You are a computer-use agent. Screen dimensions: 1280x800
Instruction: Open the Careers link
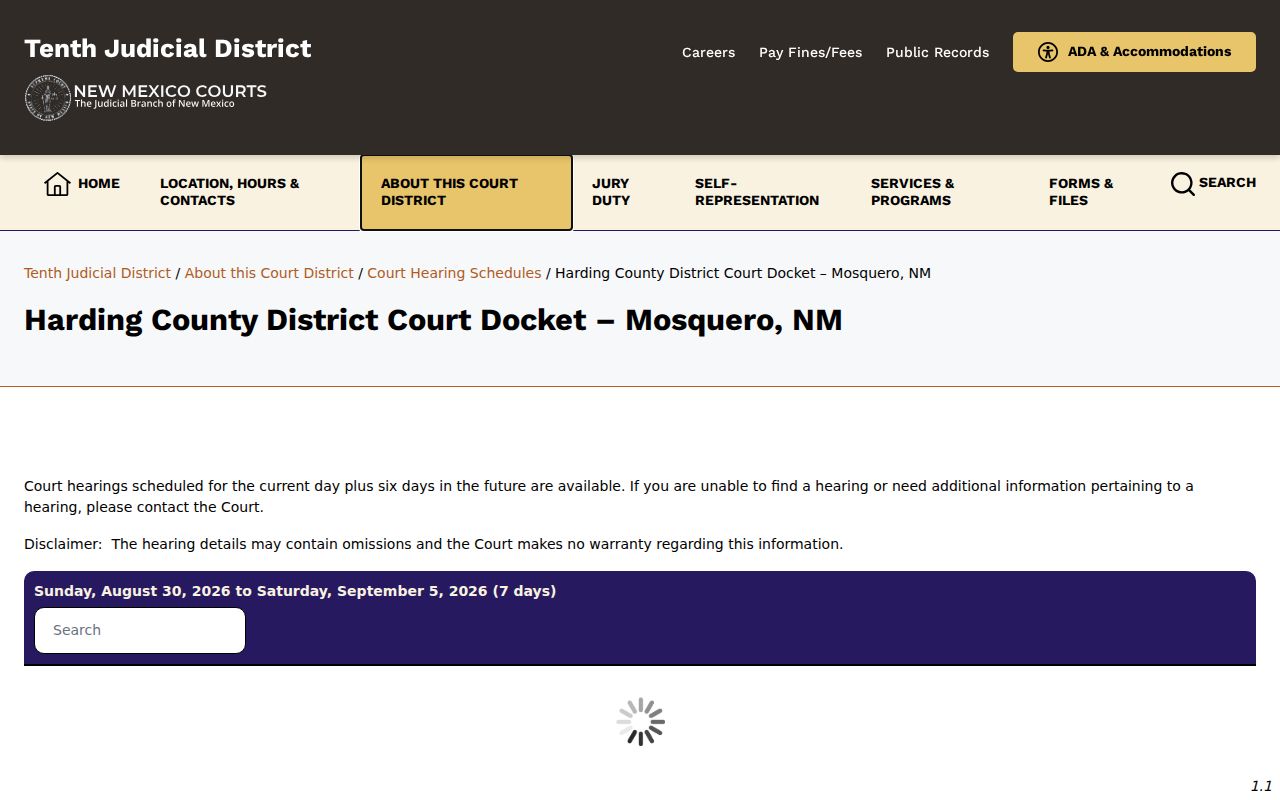point(708,52)
